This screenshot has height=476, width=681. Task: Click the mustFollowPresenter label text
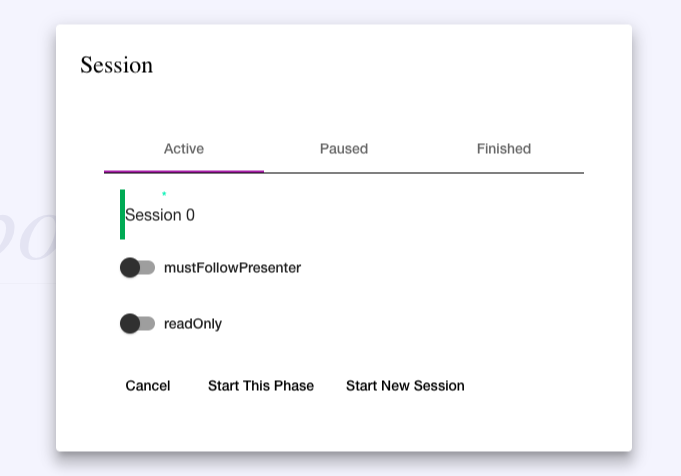[232, 268]
